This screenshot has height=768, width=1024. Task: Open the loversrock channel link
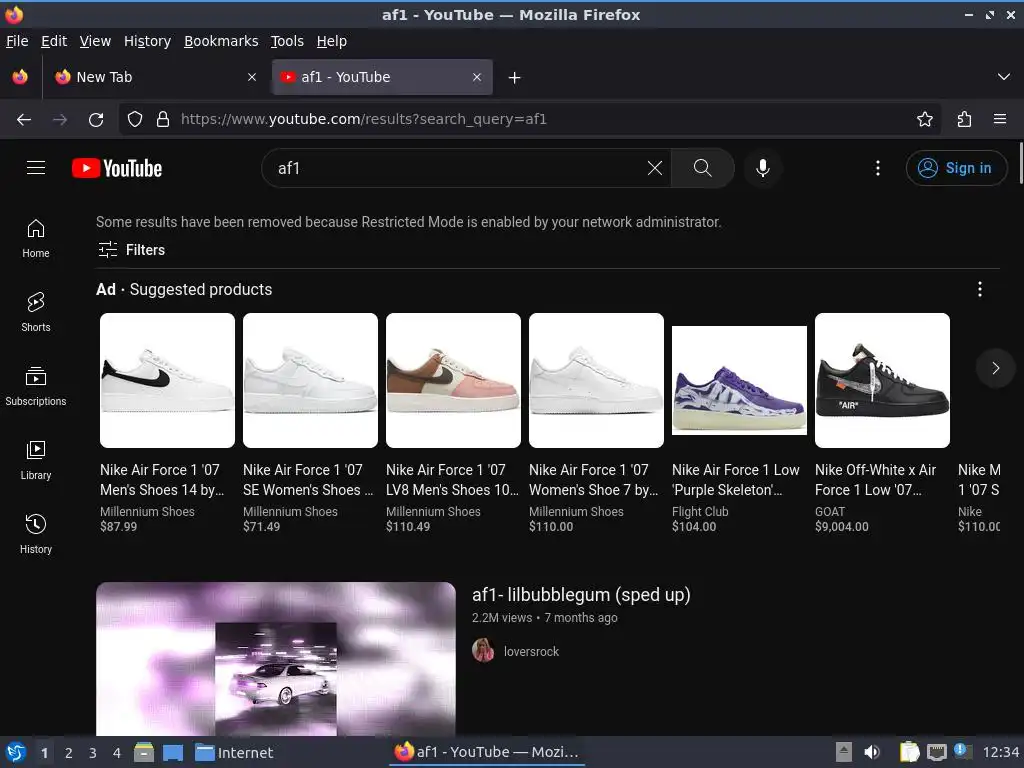[531, 651]
